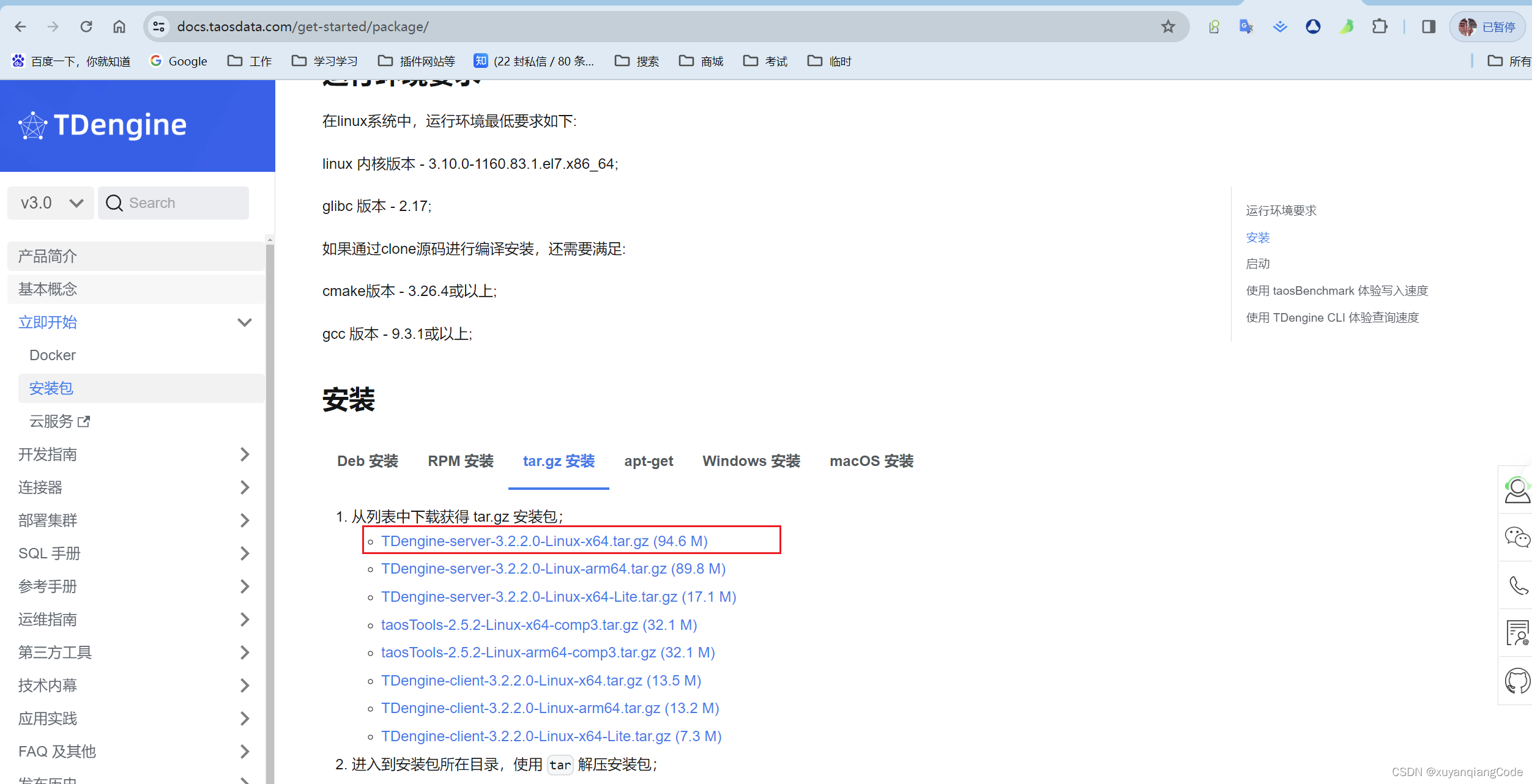Open the Google bookmark
The height and width of the screenshot is (784, 1532).
point(179,61)
